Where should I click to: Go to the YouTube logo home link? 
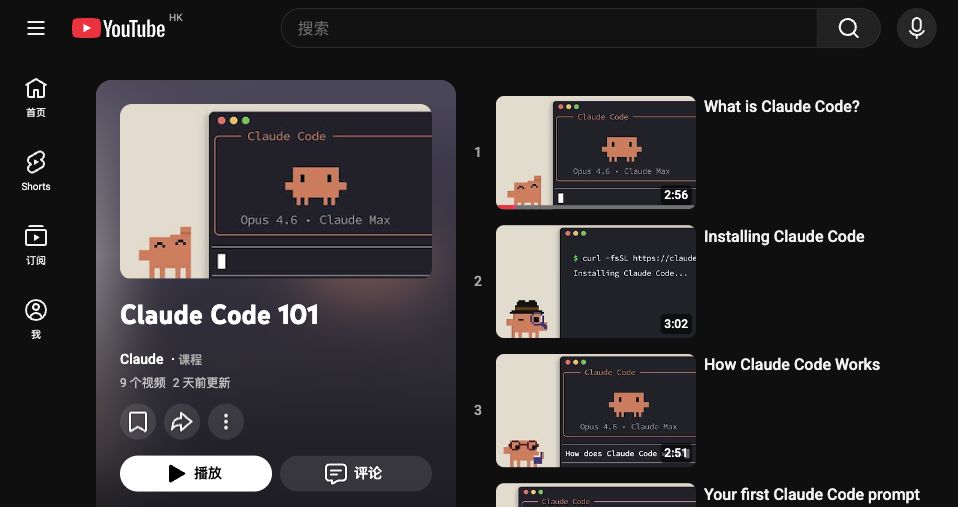point(119,28)
